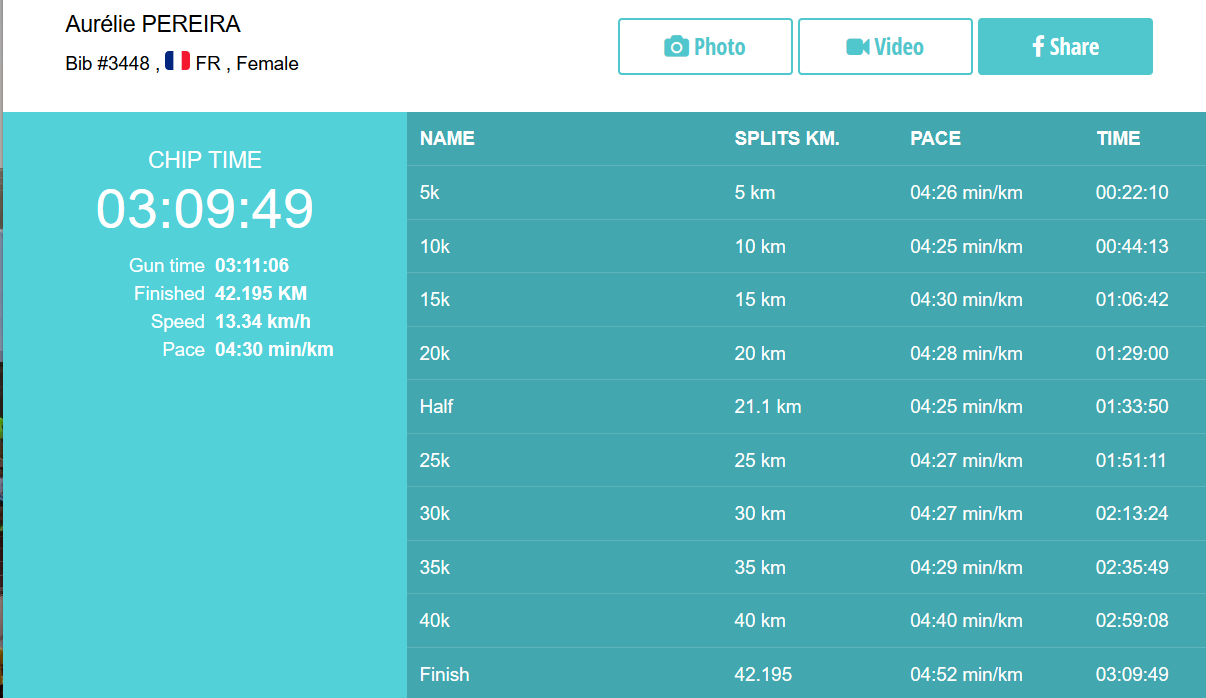Click the 15k time 01:06:42
This screenshot has width=1206, height=698.
[x=1132, y=300]
